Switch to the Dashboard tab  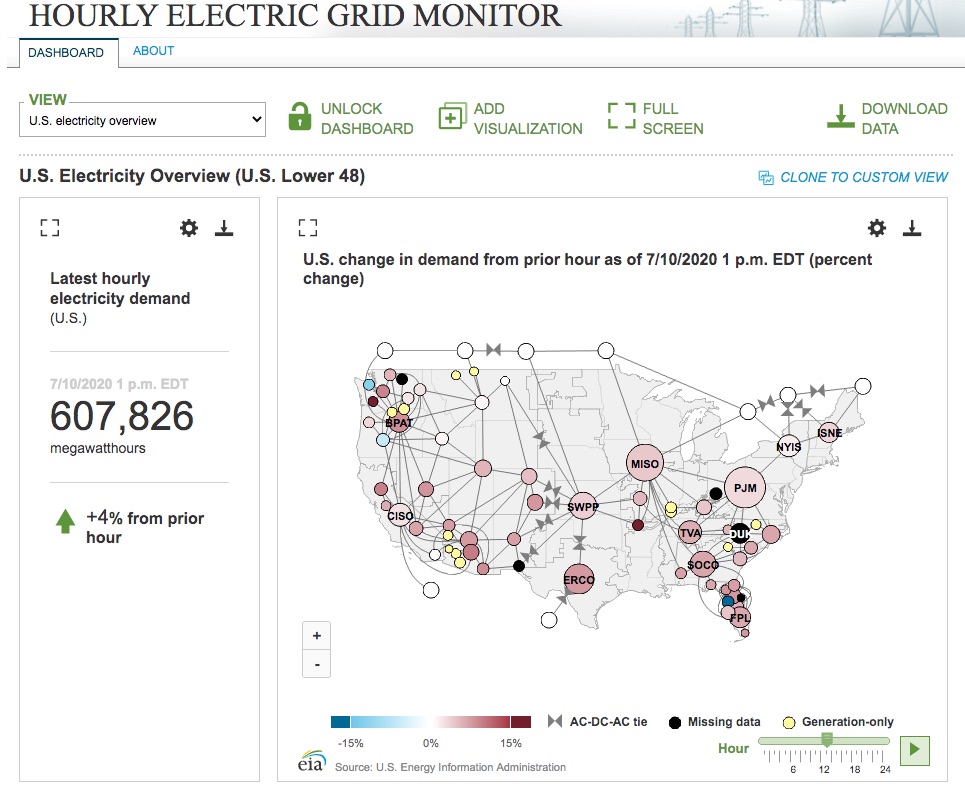tap(66, 53)
